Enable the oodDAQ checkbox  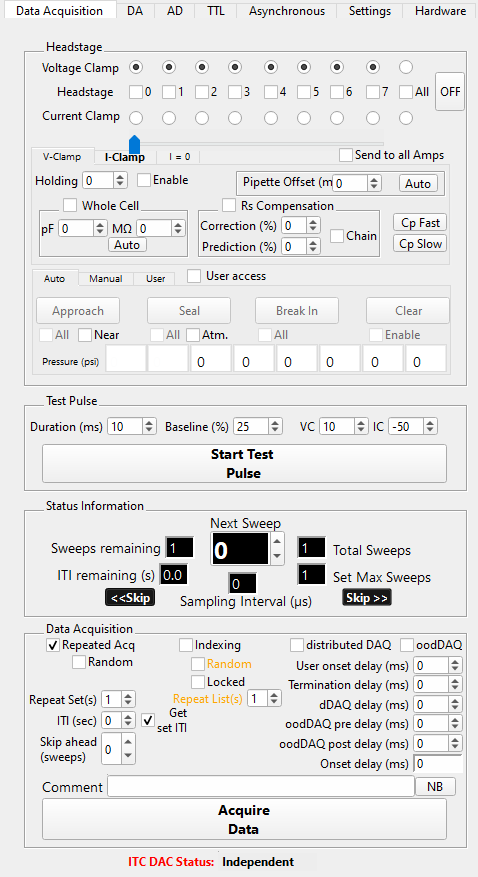(406, 645)
